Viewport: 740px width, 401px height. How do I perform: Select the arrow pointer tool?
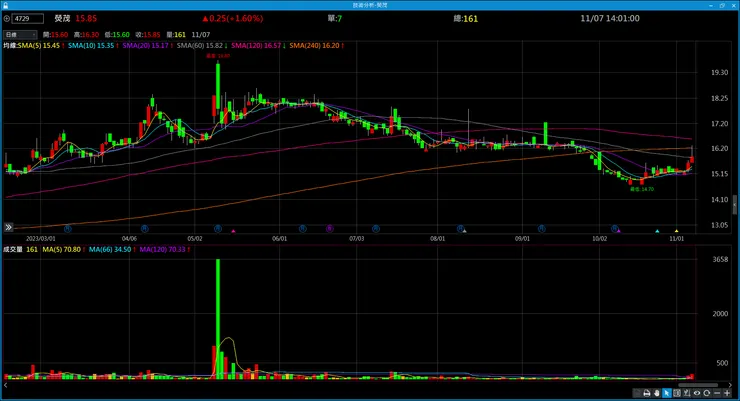click(667, 393)
